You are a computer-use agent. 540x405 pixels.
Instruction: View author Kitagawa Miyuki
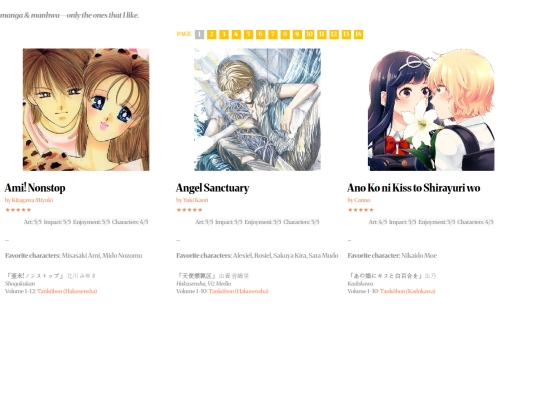(x=32, y=200)
